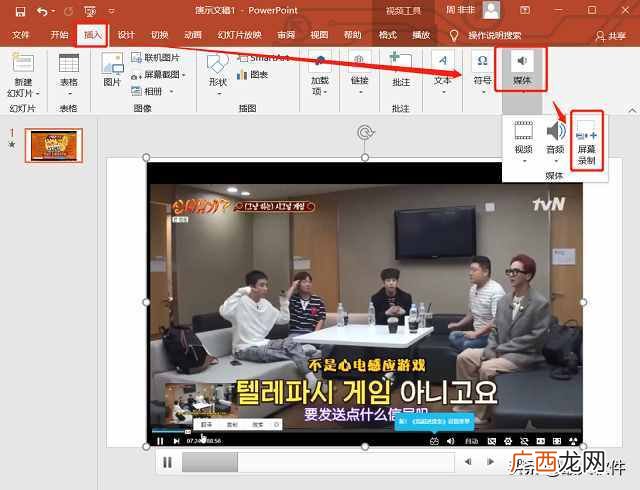Open the 屏幕截图 screenshot dropdown

pyautogui.click(x=158, y=75)
